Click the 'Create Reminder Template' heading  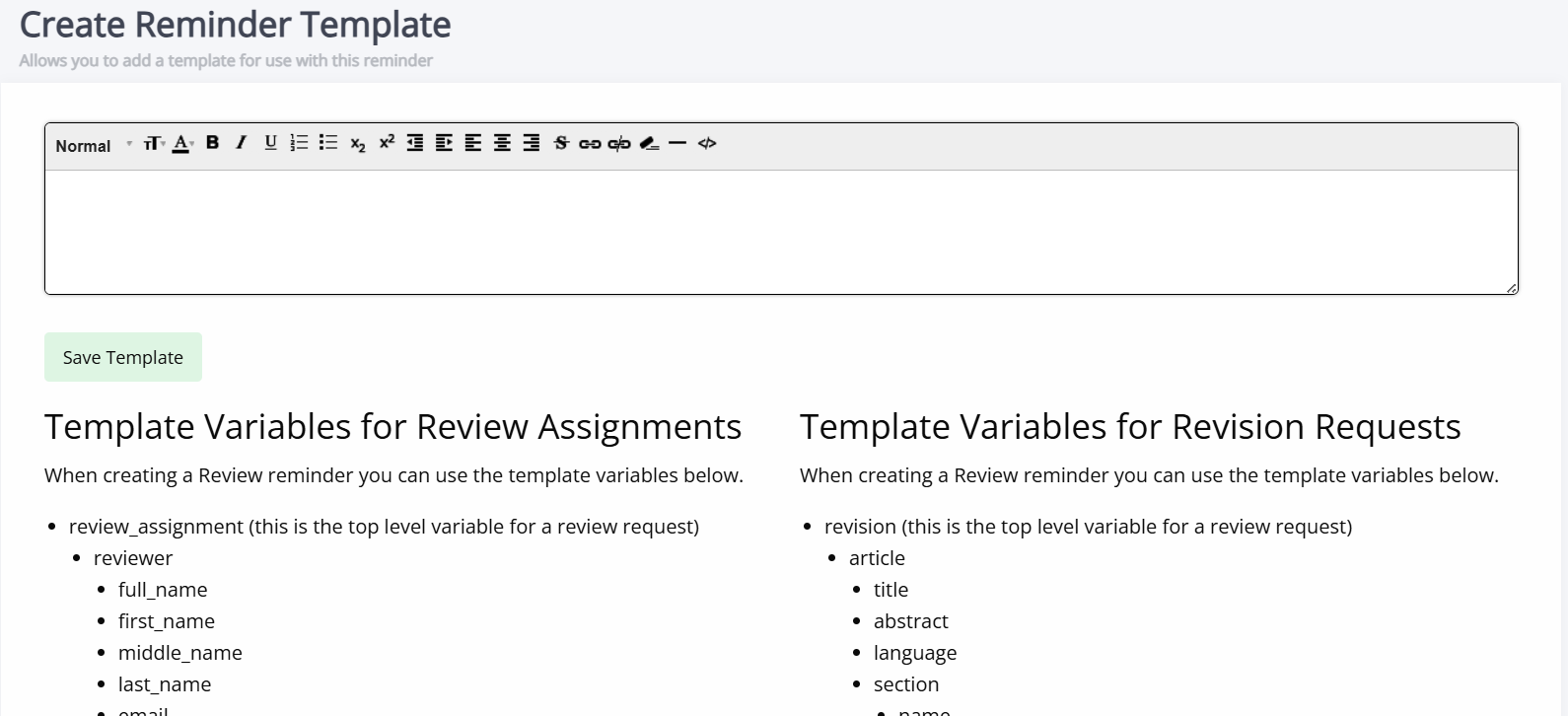[236, 25]
